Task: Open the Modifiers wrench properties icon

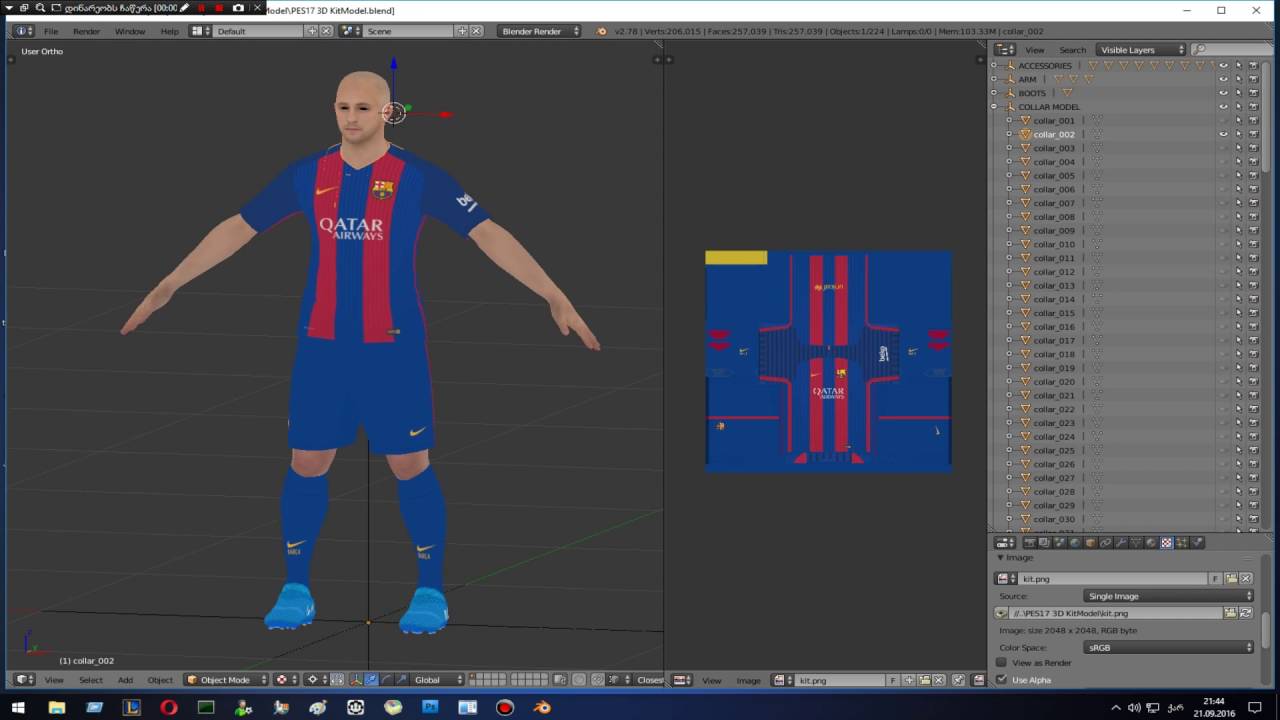Action: point(1121,543)
